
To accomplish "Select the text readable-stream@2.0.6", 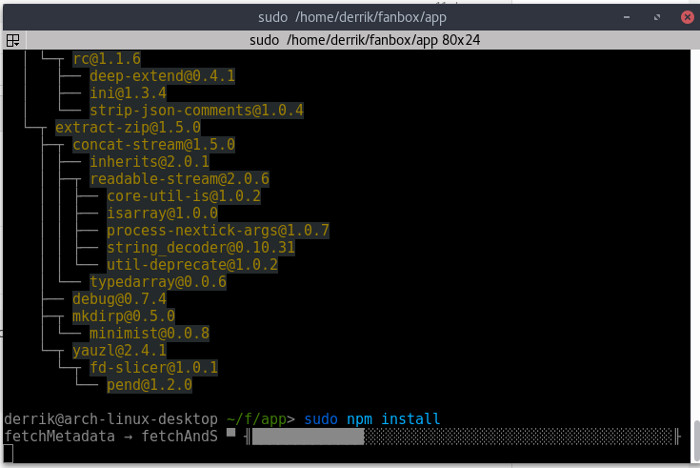I will [179, 179].
